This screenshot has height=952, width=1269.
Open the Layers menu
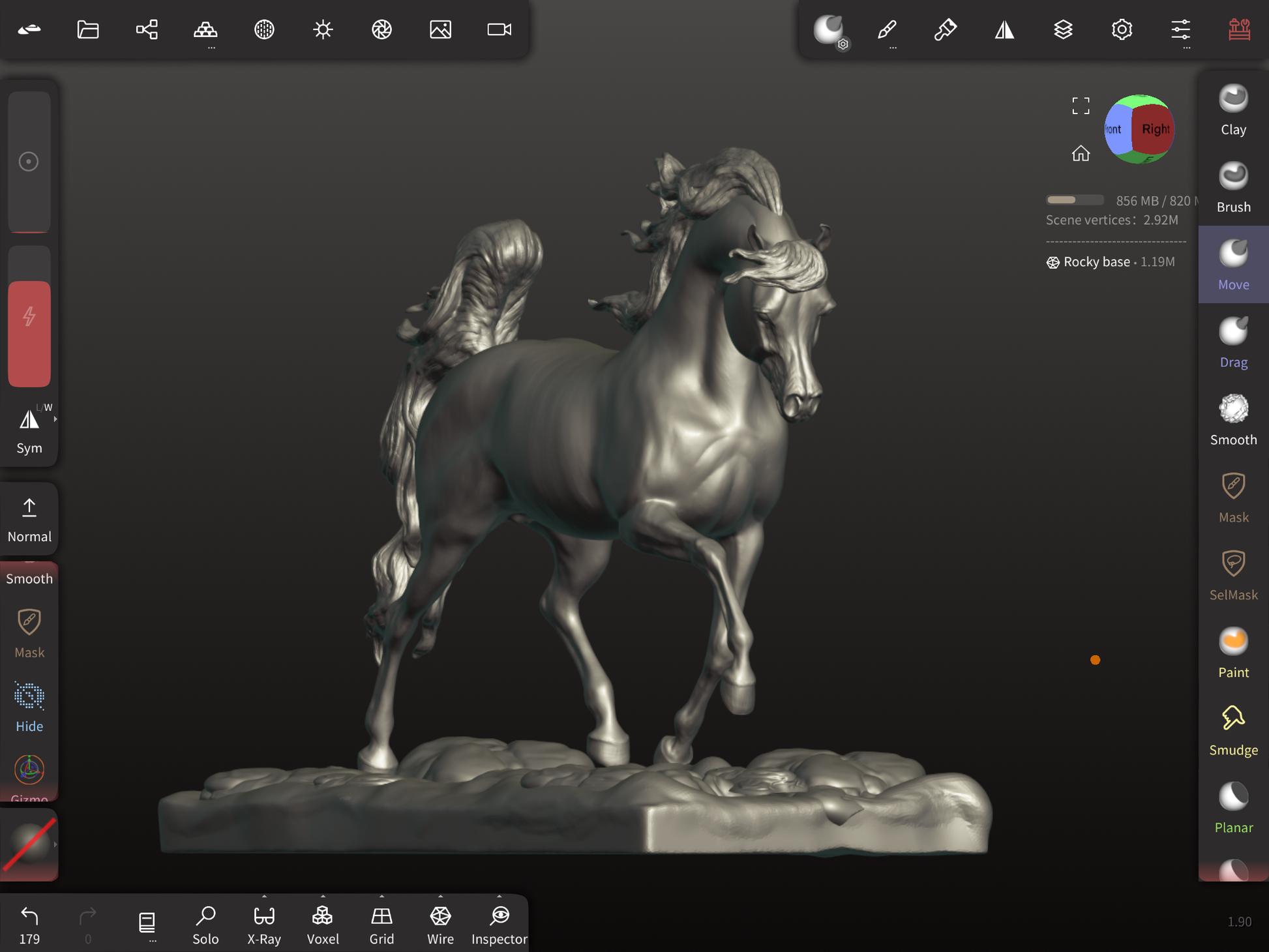tap(1063, 29)
